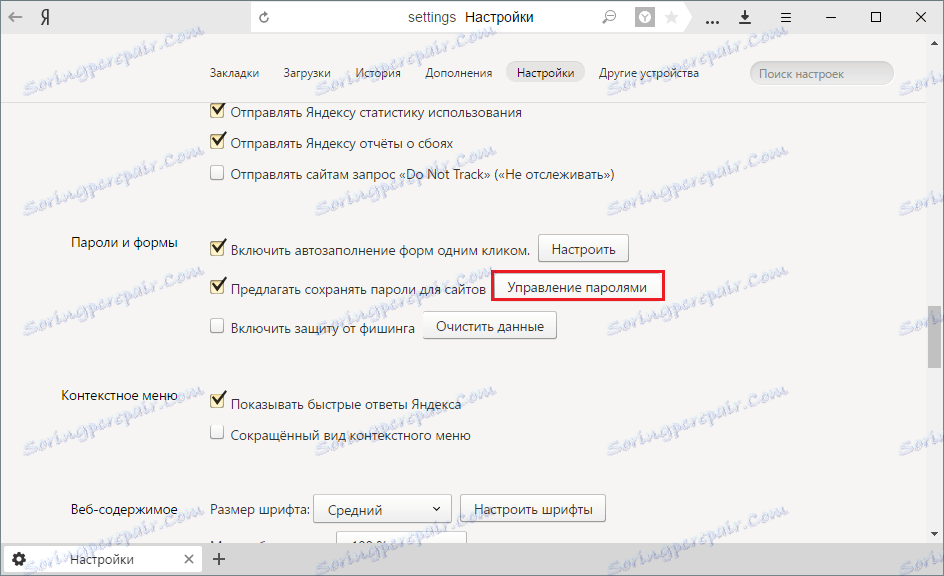Click the Размер шрифта: label
The height and width of the screenshot is (576, 944).
click(x=260, y=509)
